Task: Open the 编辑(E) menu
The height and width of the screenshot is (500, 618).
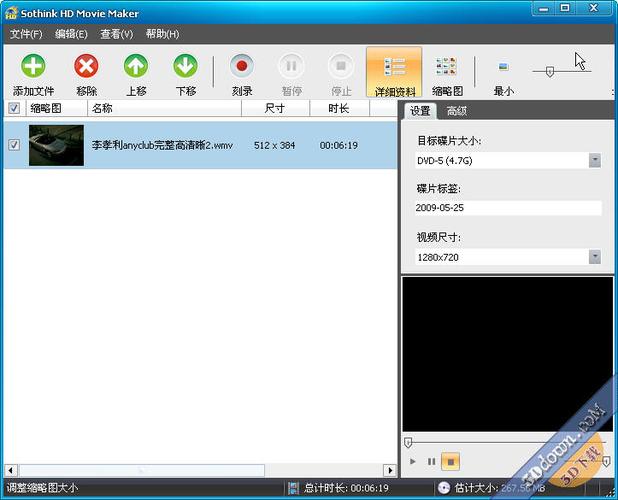Action: (x=71, y=34)
